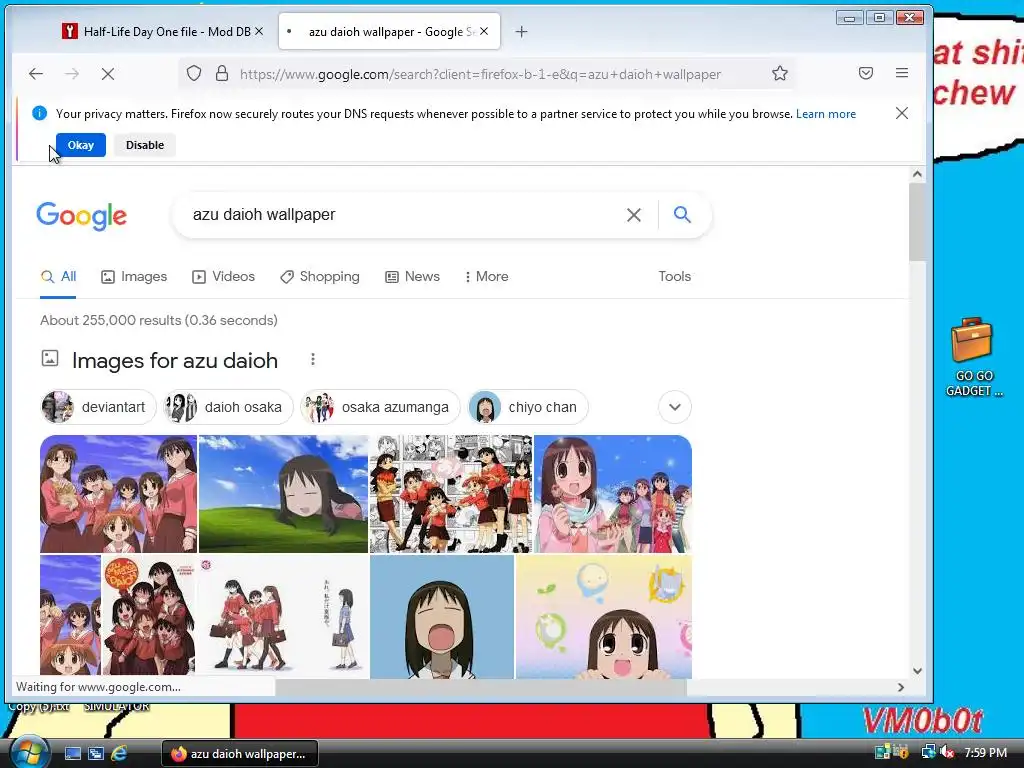Save page to Pocket

tap(866, 73)
